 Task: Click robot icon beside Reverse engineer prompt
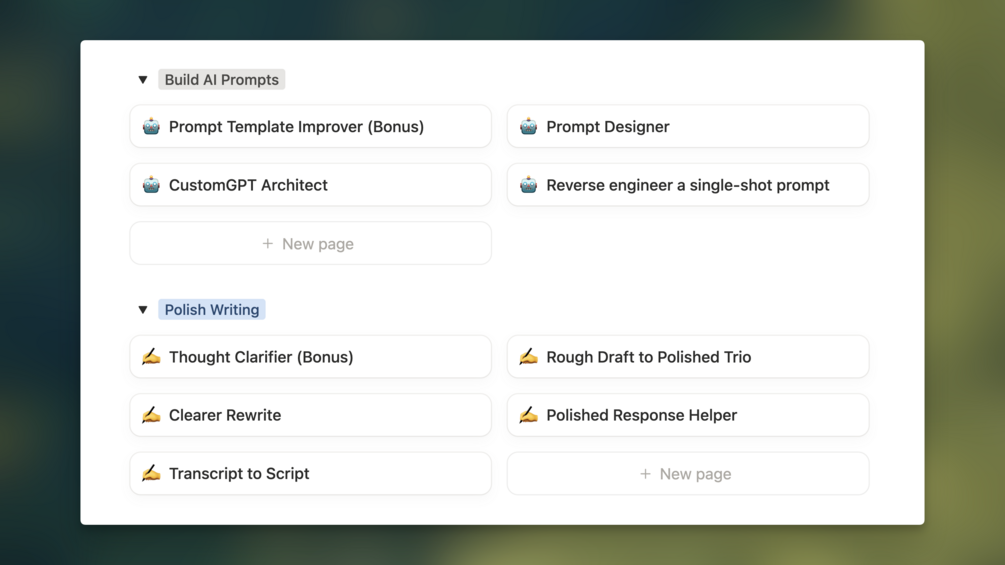coord(528,185)
